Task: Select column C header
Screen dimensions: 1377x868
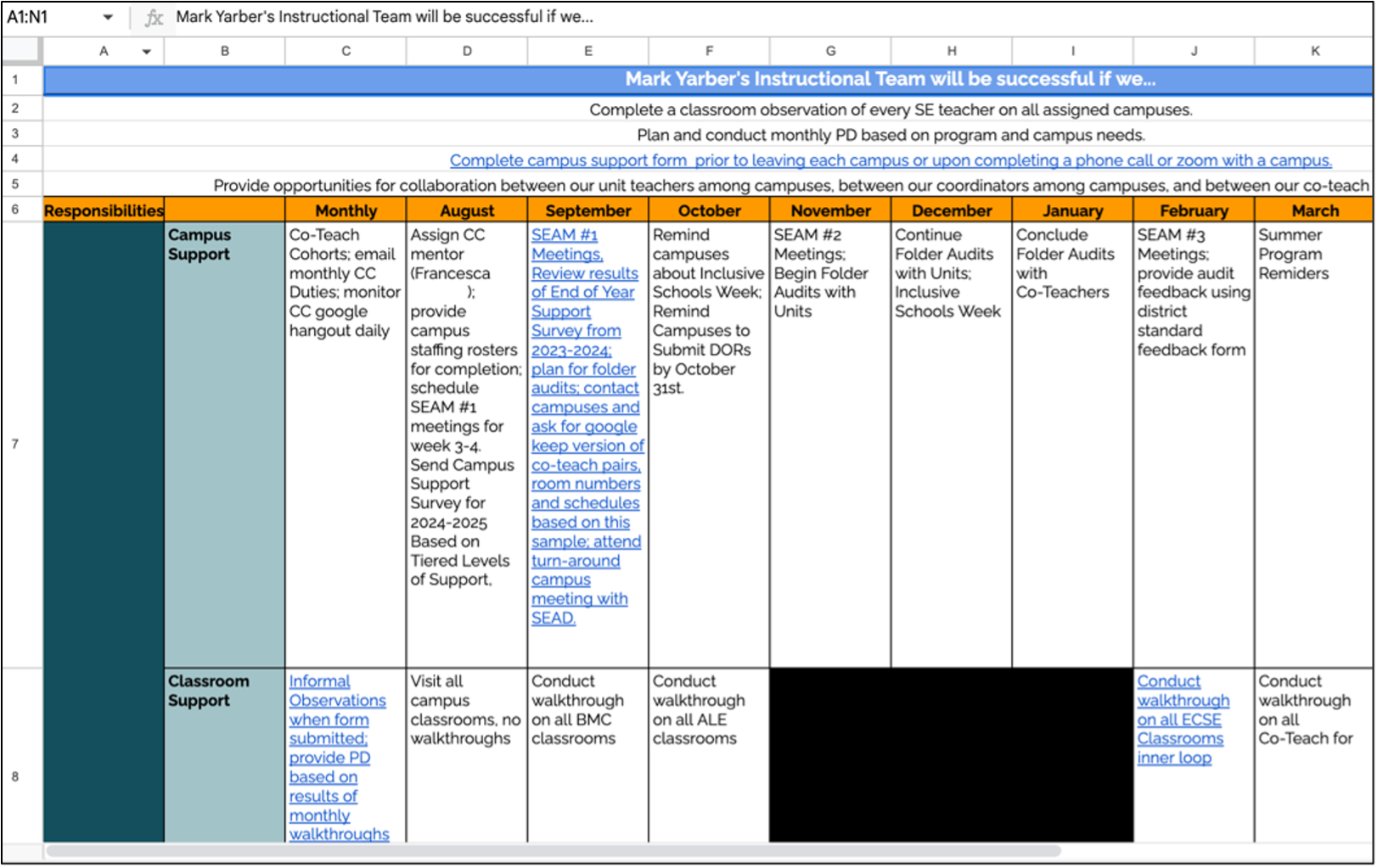Action: click(x=346, y=51)
